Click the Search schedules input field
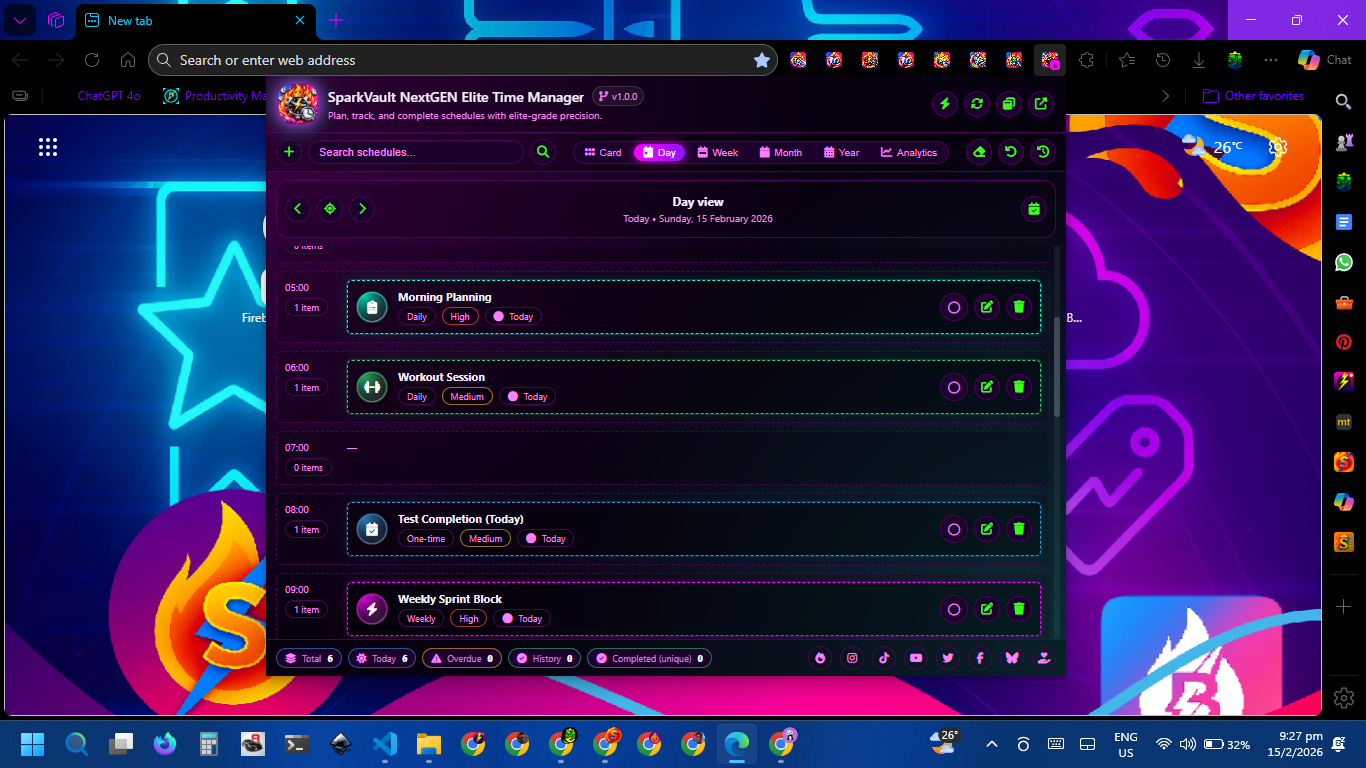The image size is (1366, 768). [x=415, y=152]
